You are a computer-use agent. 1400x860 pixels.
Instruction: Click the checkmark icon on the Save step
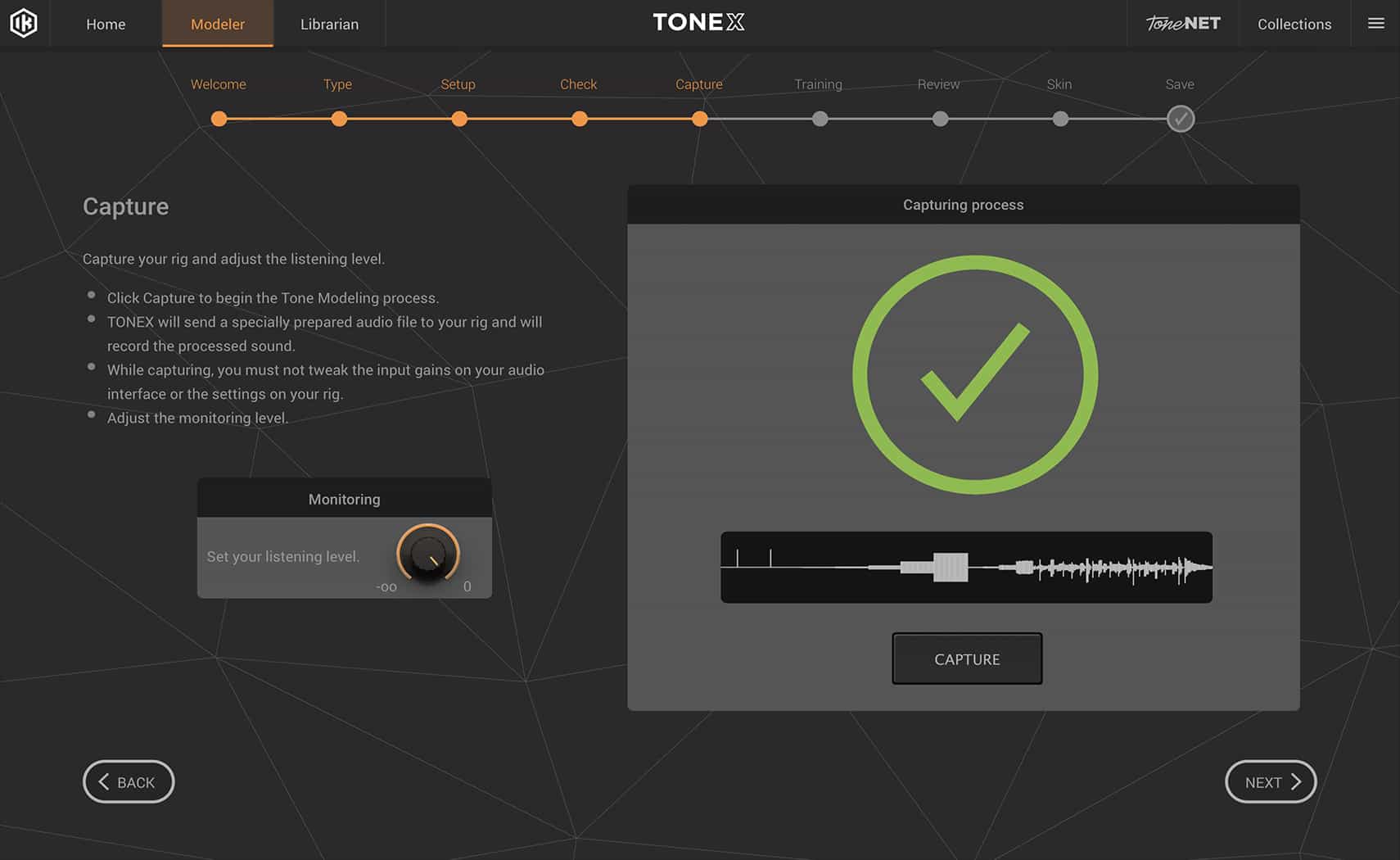tap(1180, 119)
